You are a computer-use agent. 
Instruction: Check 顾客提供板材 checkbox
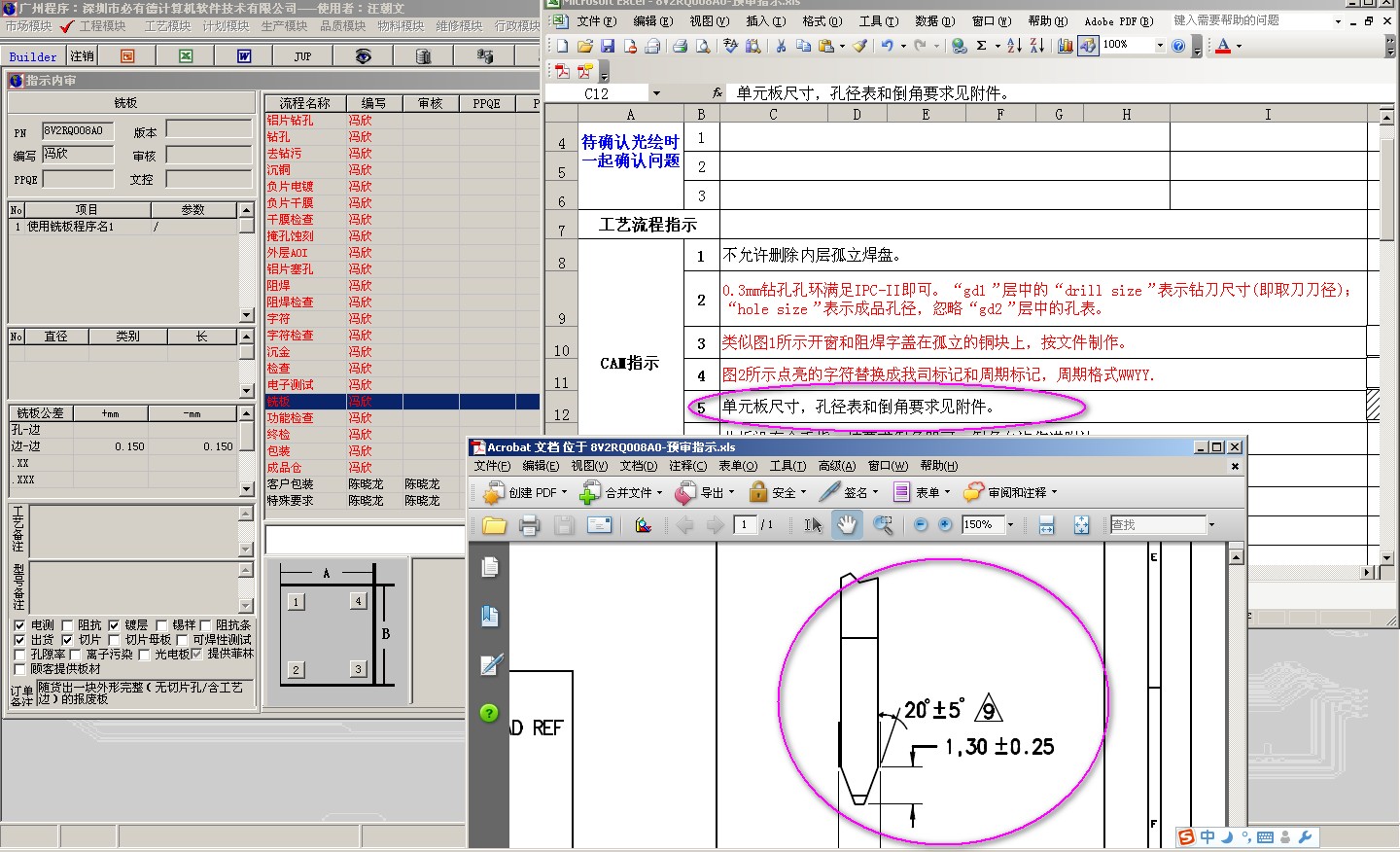pyautogui.click(x=19, y=669)
